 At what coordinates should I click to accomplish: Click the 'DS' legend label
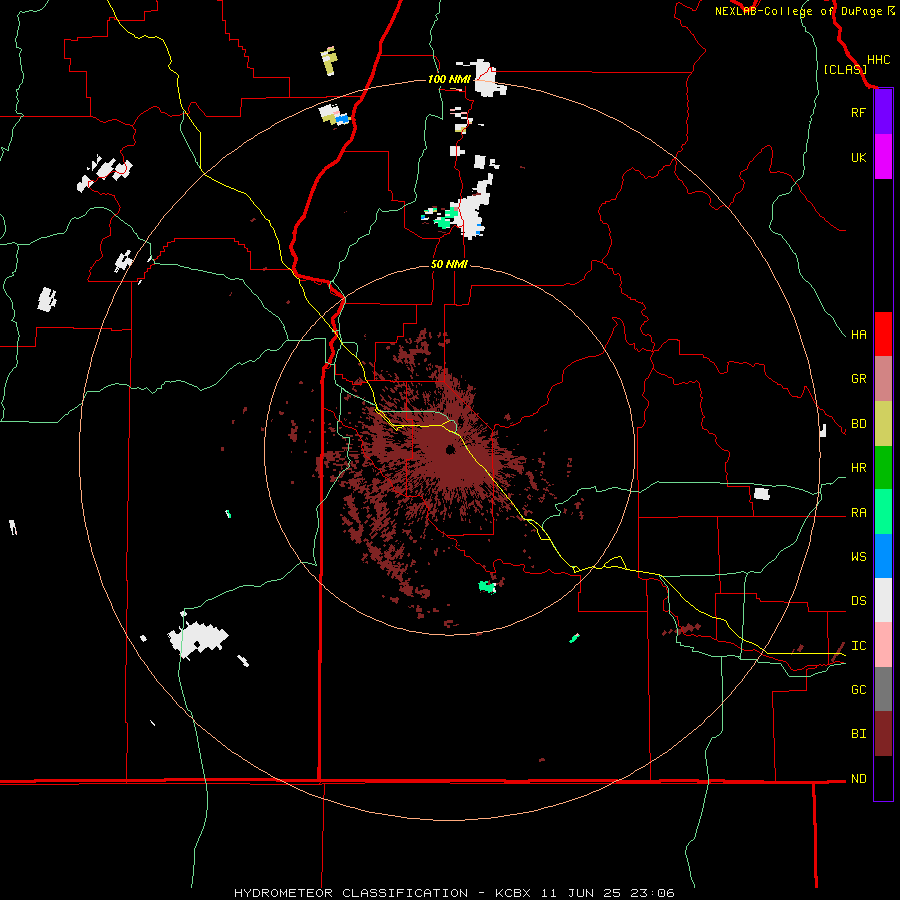click(x=858, y=600)
